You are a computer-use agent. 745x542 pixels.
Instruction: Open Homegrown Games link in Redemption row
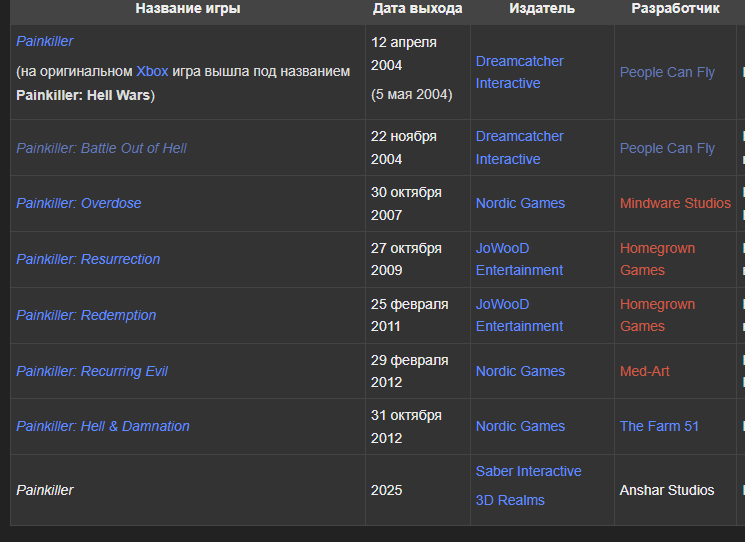[x=657, y=315]
